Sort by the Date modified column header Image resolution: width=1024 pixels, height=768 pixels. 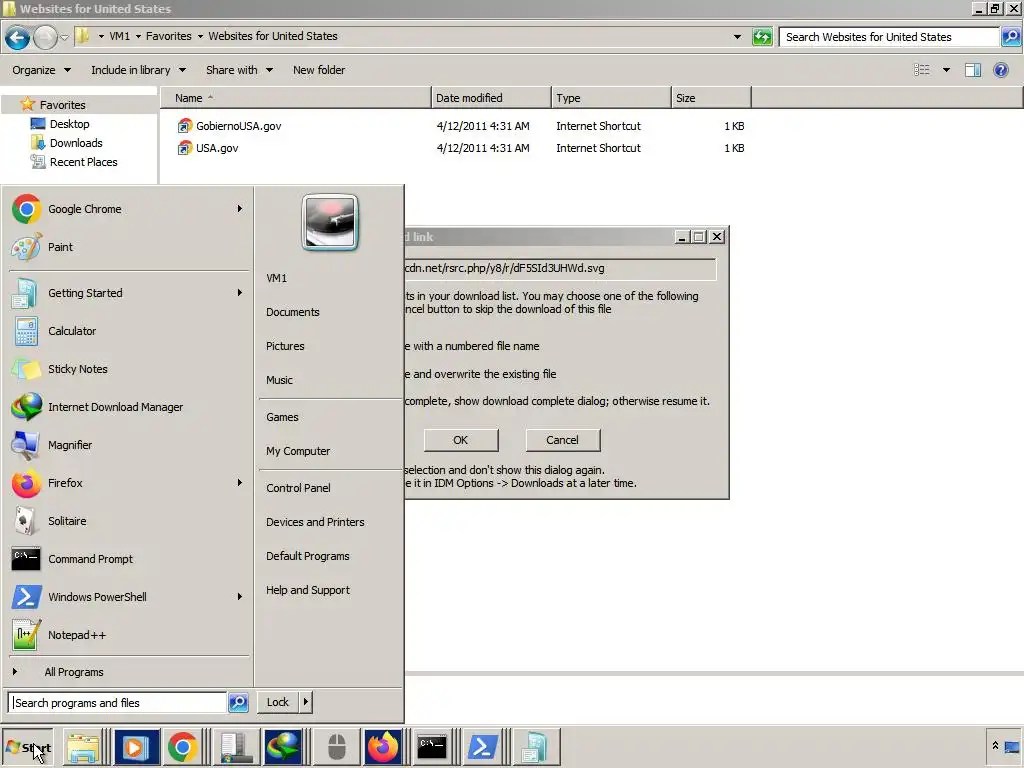(x=491, y=98)
